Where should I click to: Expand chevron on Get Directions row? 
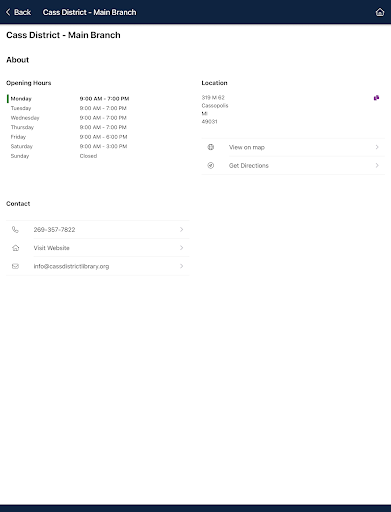click(377, 165)
